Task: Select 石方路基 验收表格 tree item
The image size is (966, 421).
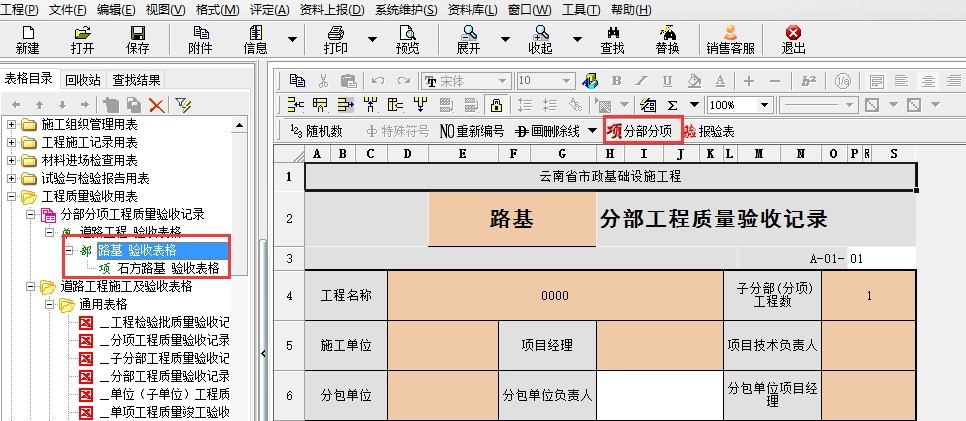Action: pyautogui.click(x=168, y=268)
